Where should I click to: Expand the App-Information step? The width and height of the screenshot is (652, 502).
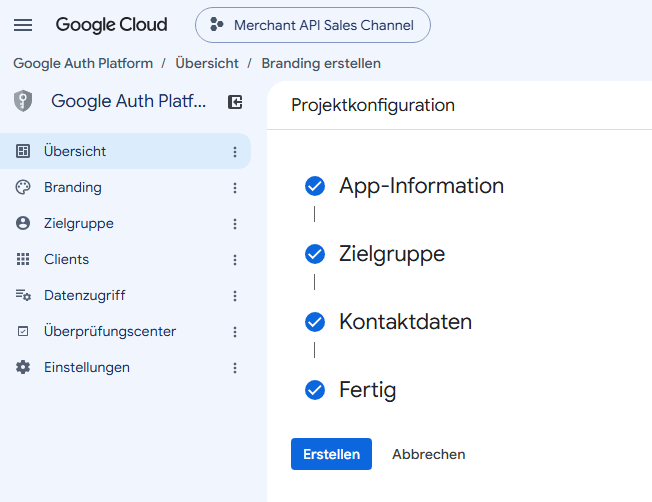tap(421, 185)
